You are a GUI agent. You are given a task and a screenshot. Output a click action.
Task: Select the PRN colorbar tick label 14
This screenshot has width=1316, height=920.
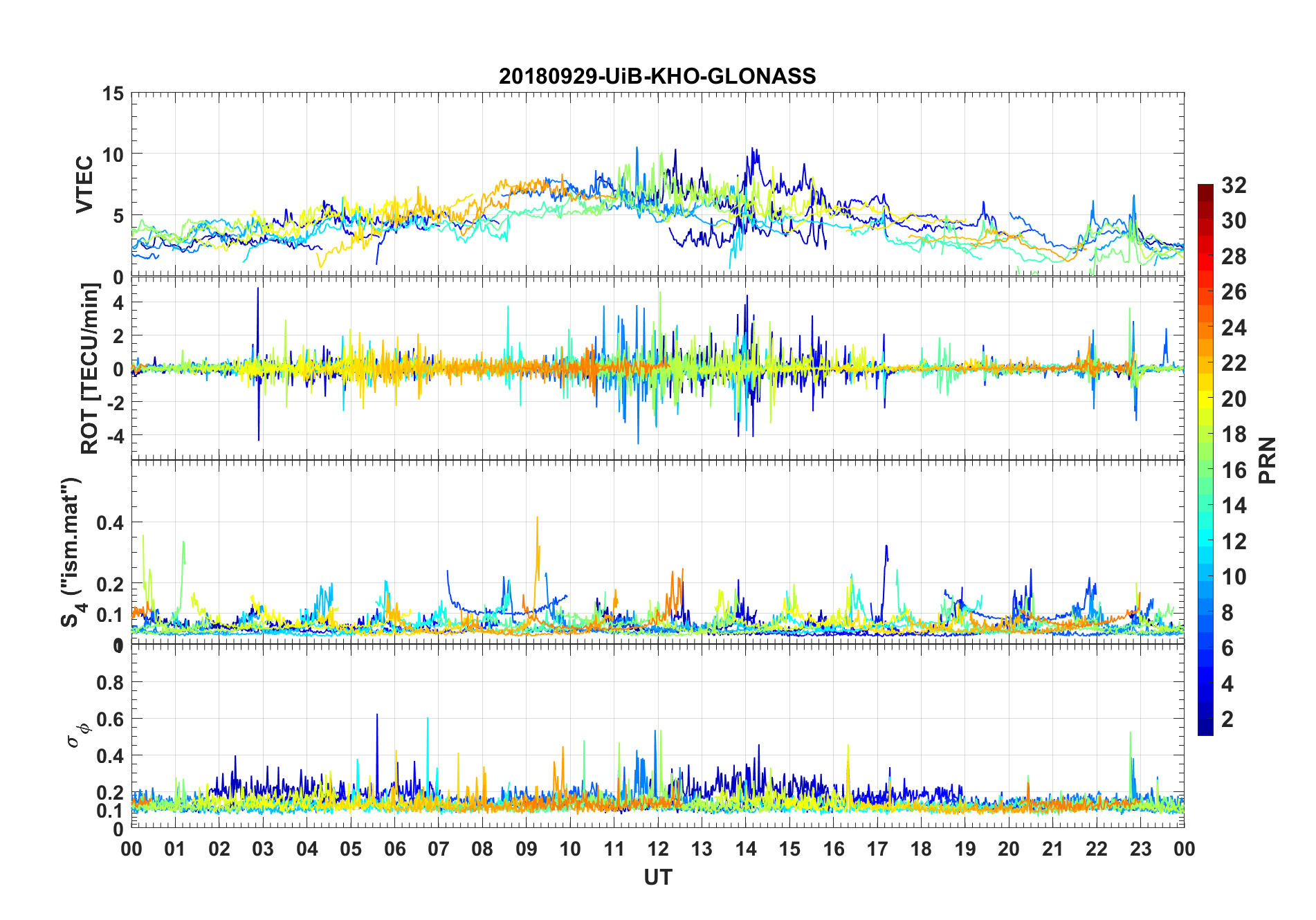[1234, 506]
